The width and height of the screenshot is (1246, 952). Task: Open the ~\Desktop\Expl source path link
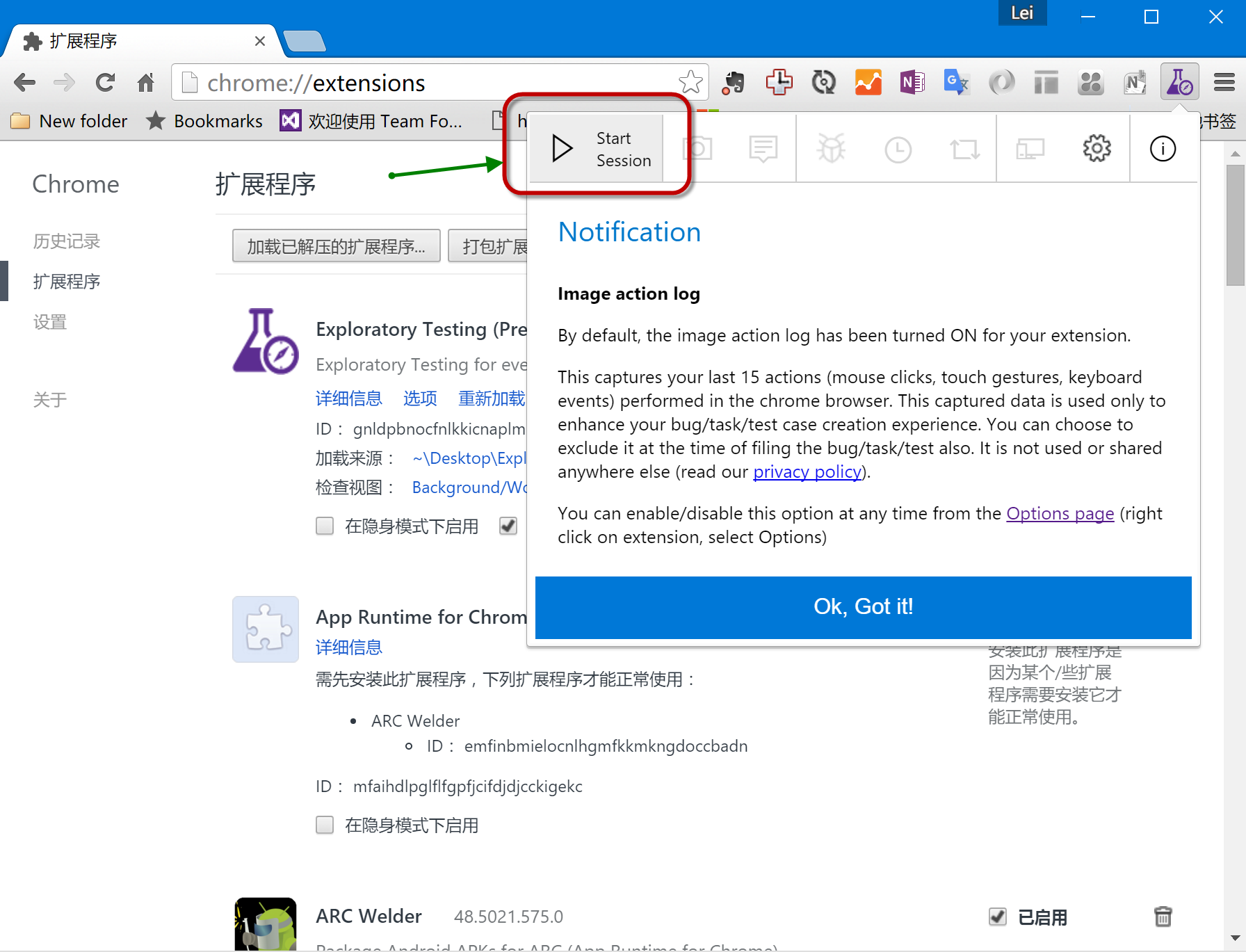click(469, 458)
